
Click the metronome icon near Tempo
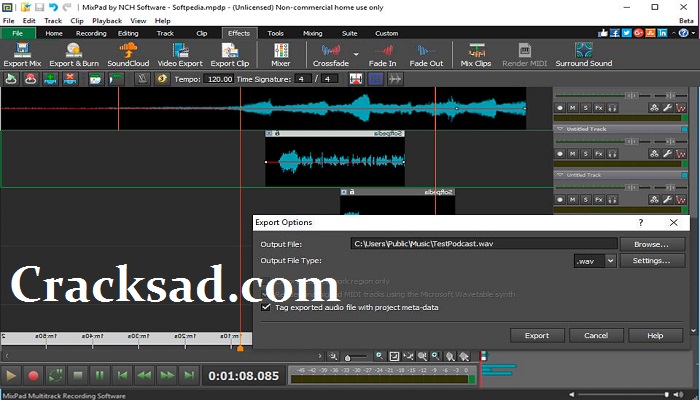pyautogui.click(x=142, y=79)
